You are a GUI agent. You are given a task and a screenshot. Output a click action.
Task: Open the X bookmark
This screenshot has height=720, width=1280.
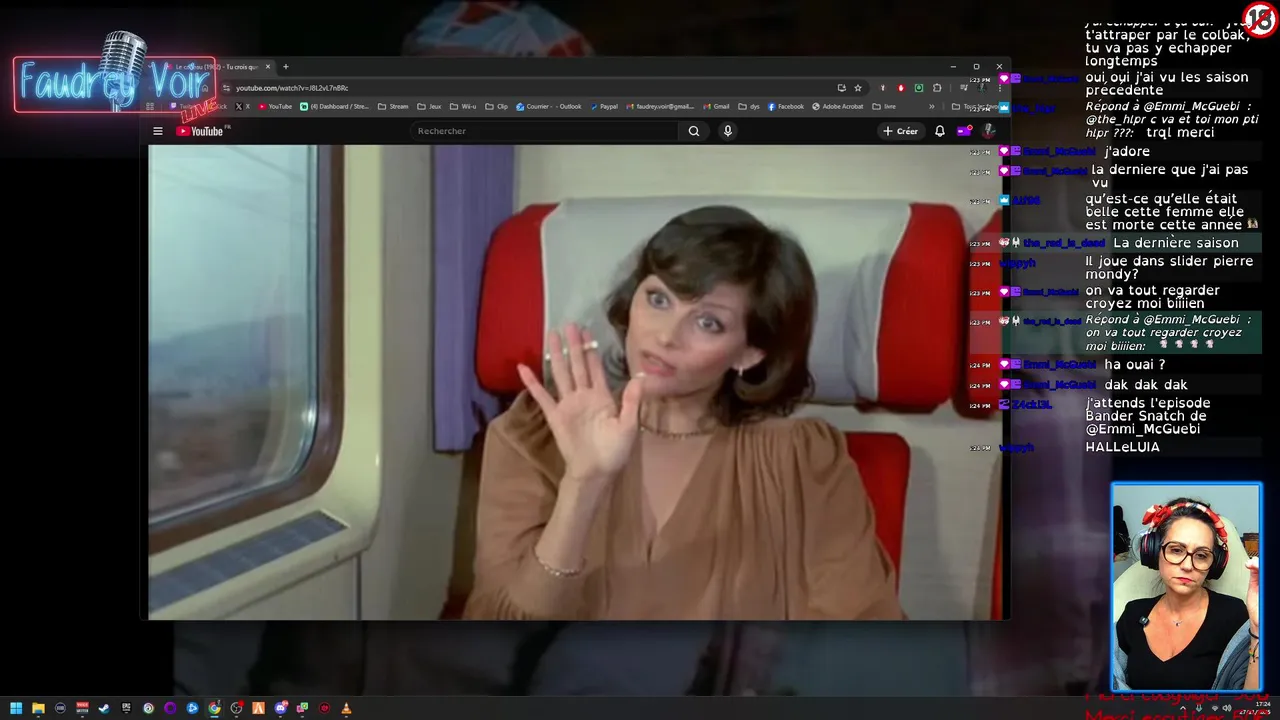click(244, 106)
